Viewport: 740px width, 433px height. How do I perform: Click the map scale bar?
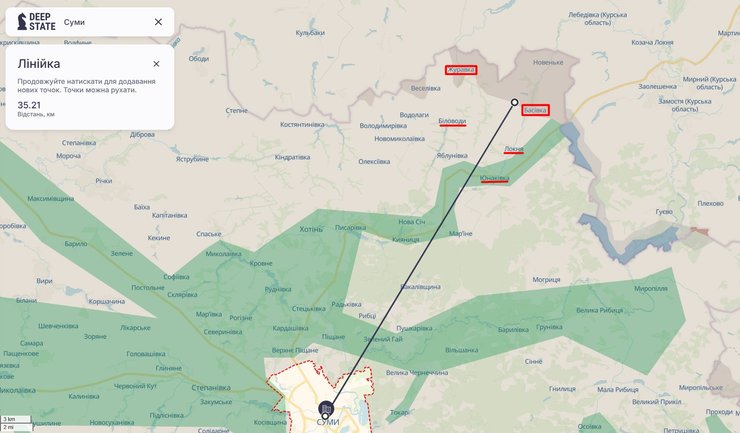coord(16,423)
